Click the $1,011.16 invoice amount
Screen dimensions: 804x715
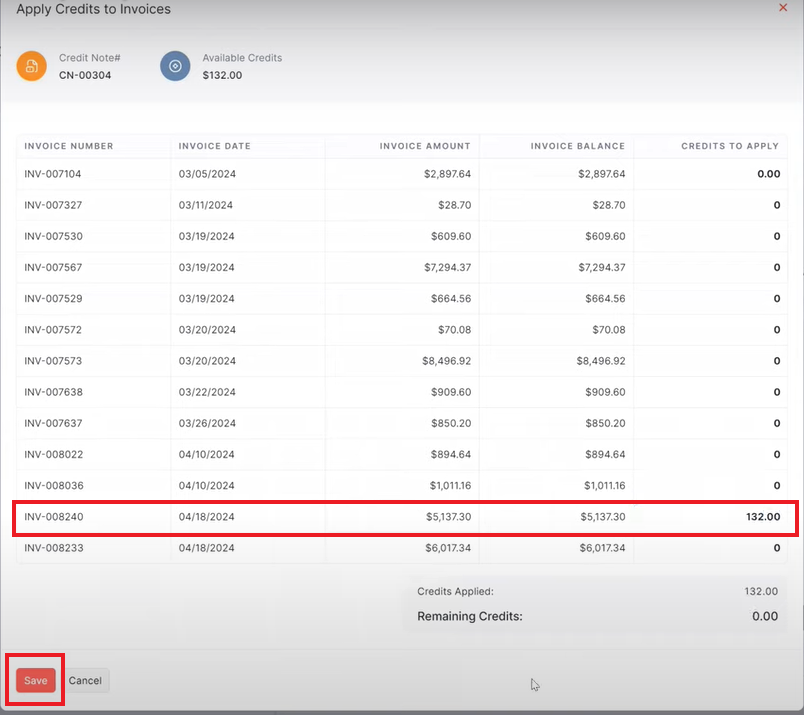[450, 486]
